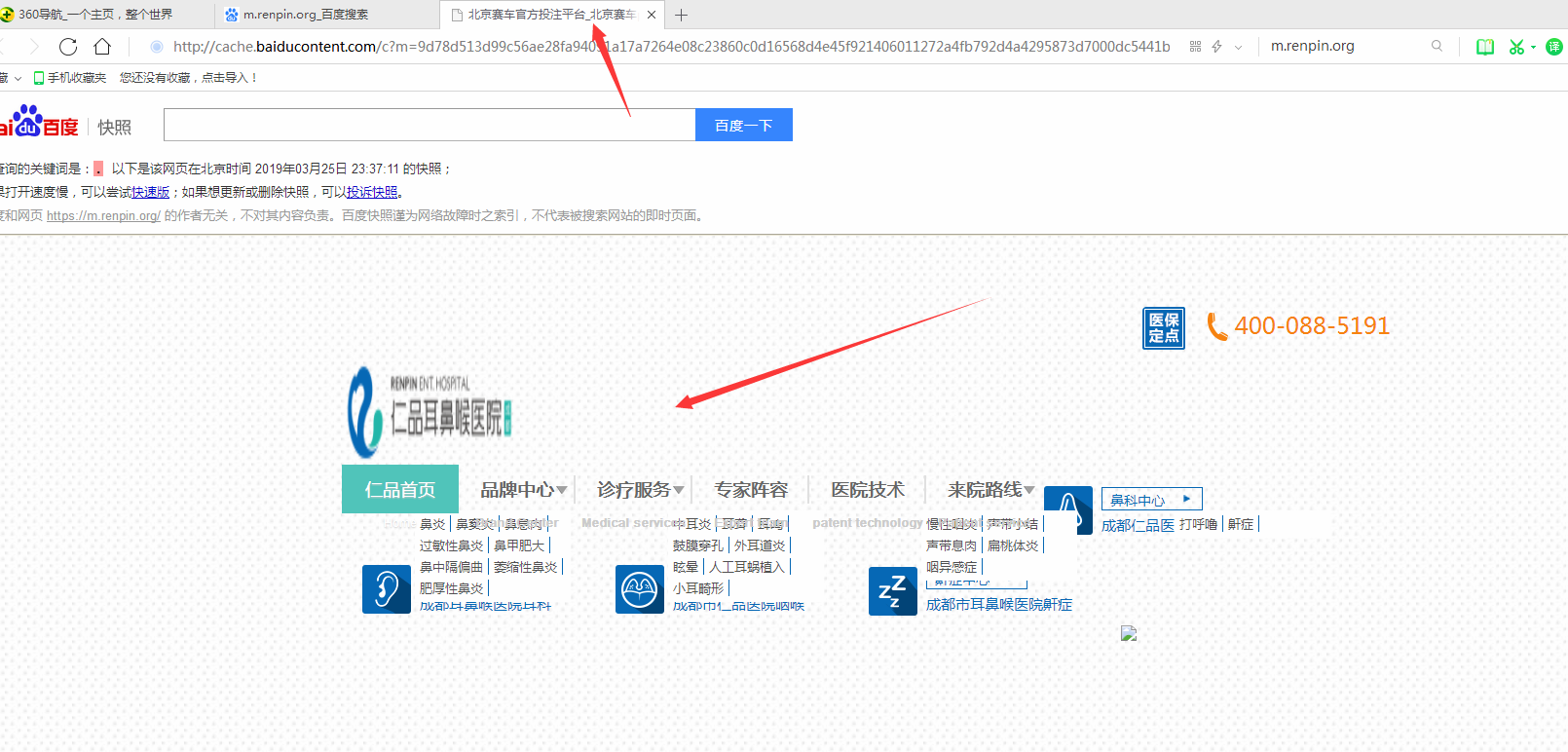Expand the 来院路线 menu
Screen dimensions: 1568x752
(x=990, y=490)
